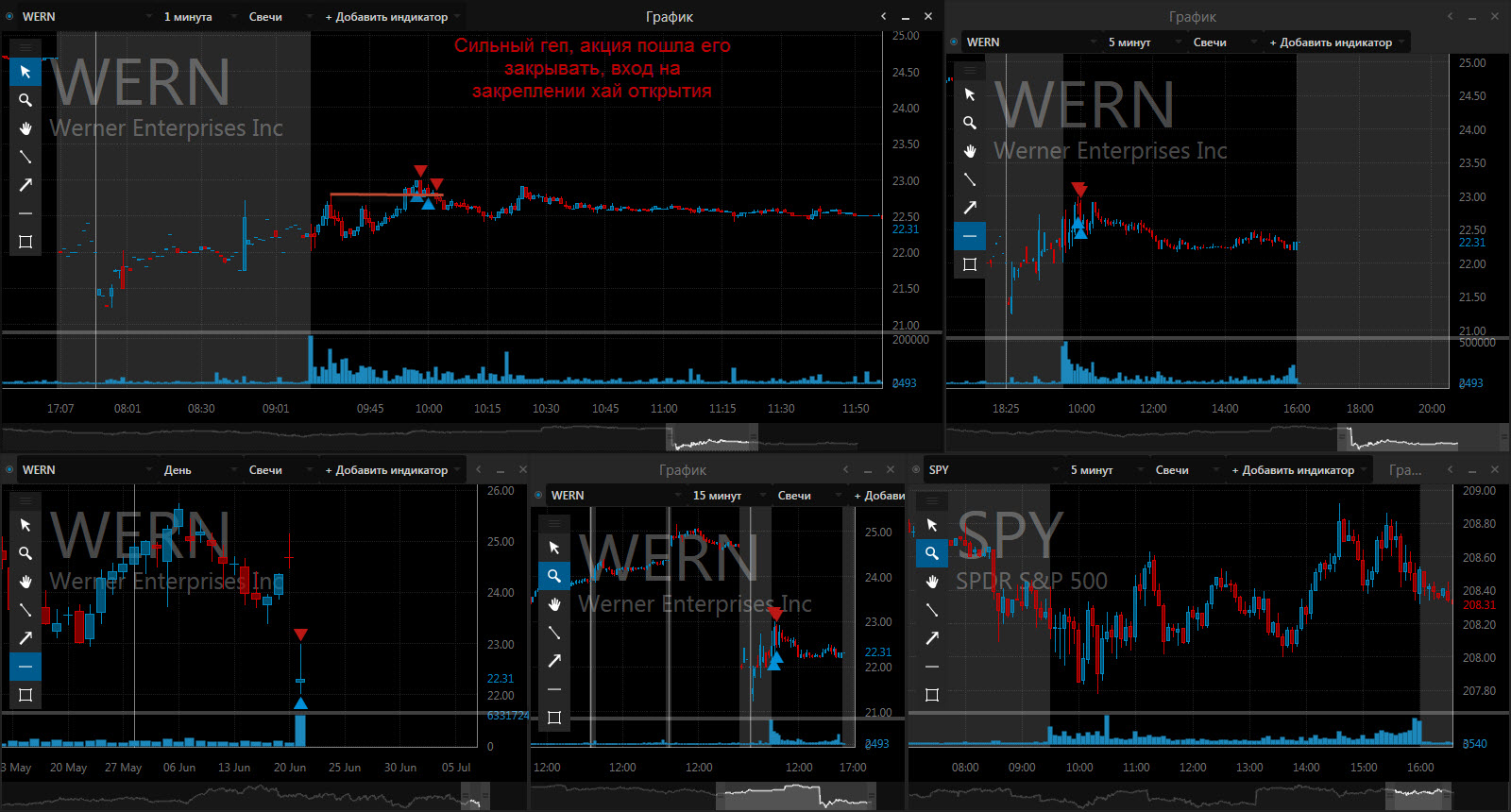
Task: Click navigator scroll window below WERN 15-minute chart
Action: 796,796
